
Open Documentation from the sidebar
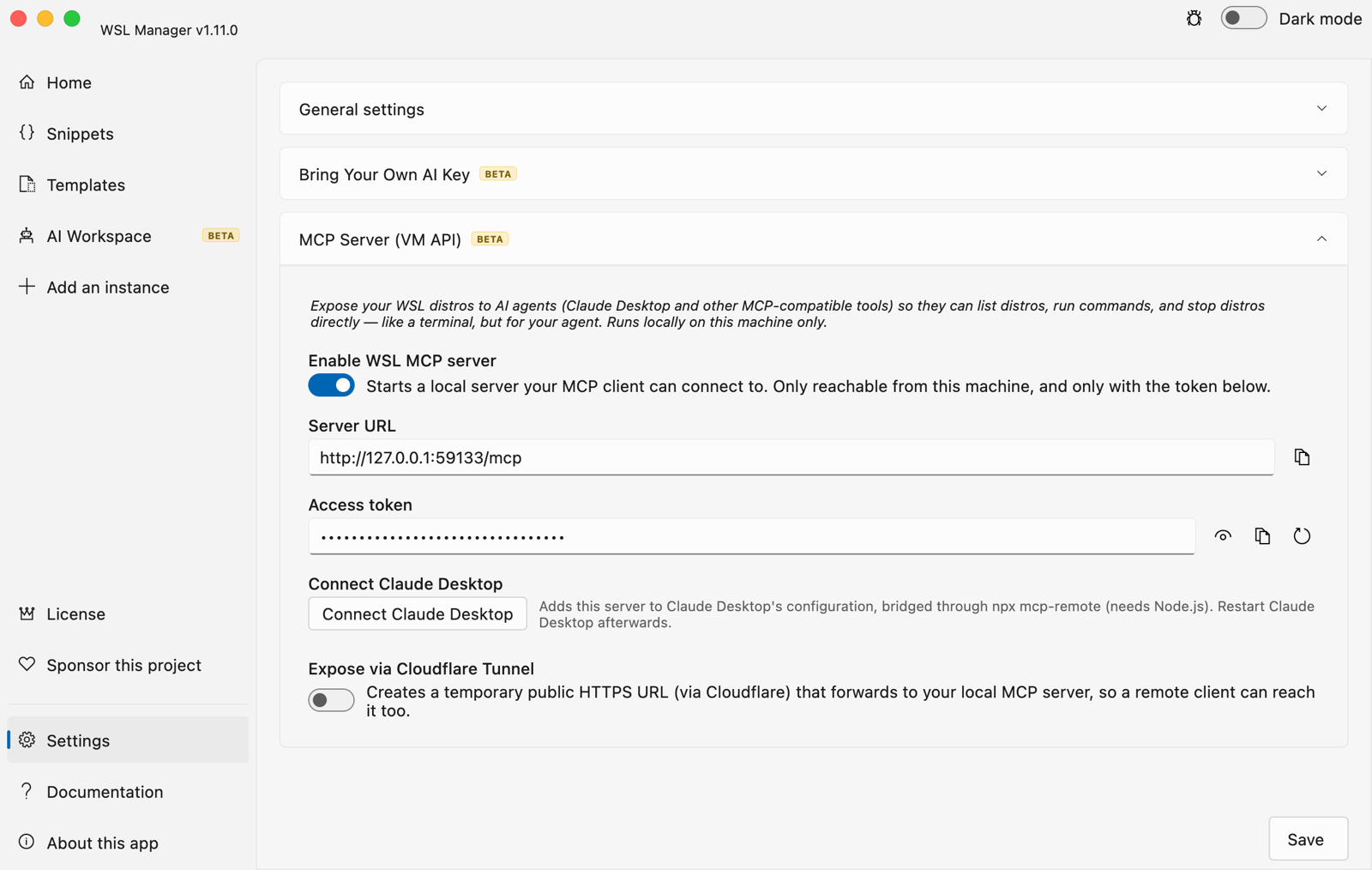[128, 792]
